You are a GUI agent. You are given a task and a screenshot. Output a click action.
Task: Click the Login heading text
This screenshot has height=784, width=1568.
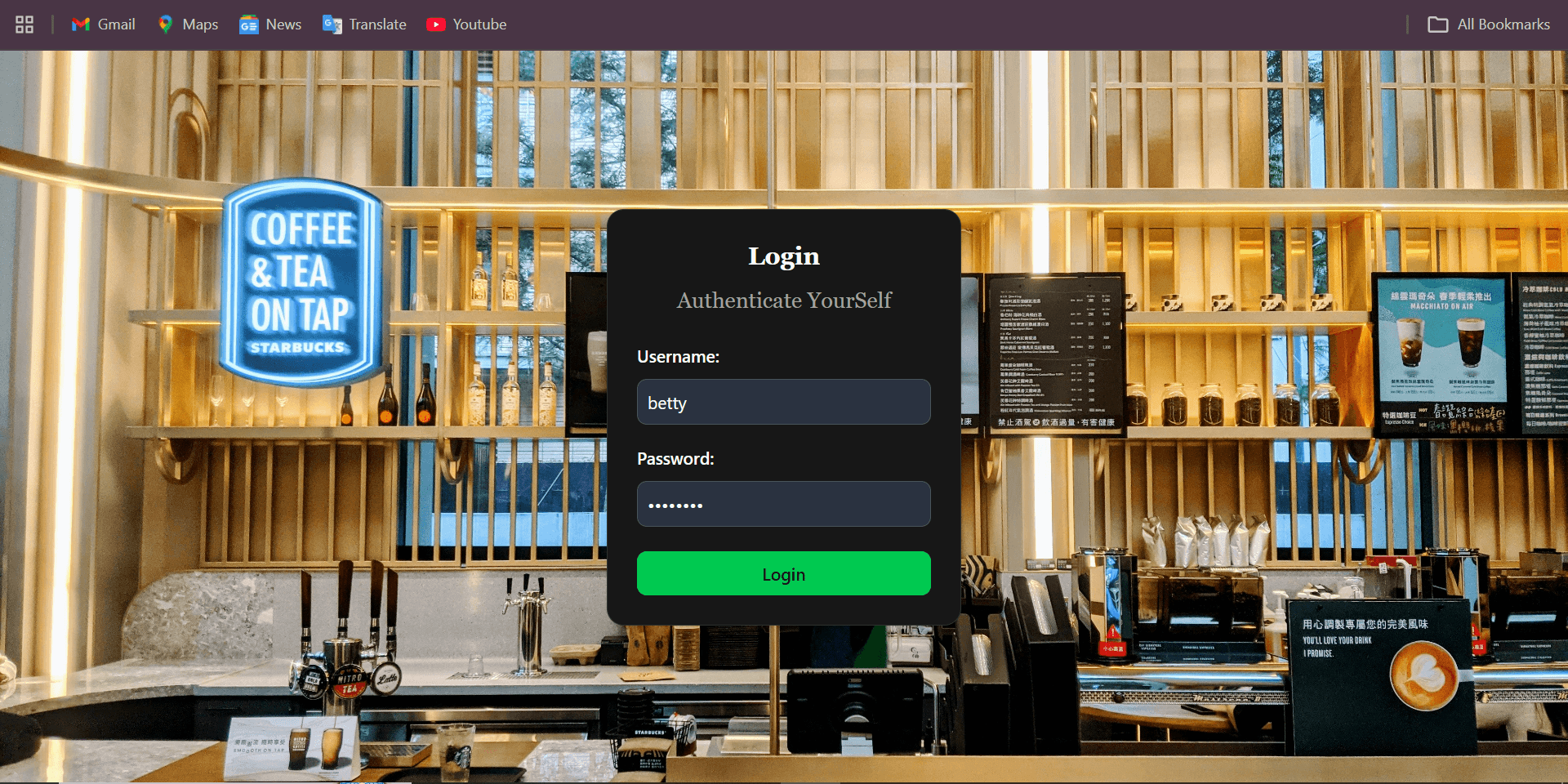pos(784,256)
